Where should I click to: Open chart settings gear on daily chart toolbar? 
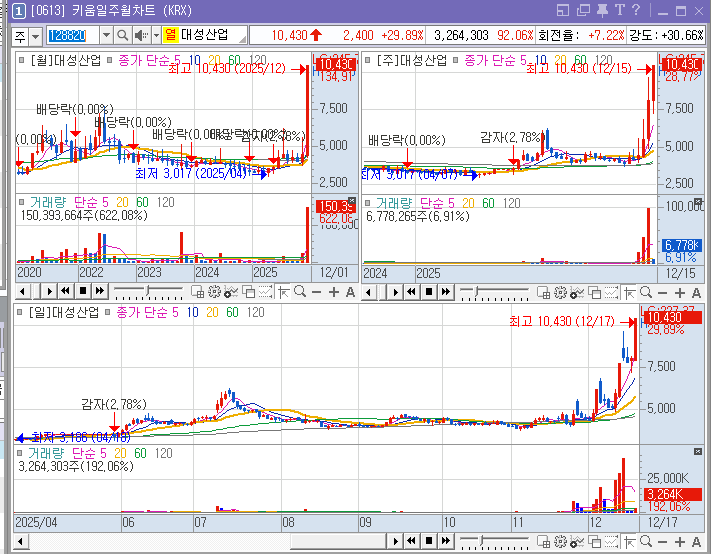click(x=560, y=541)
